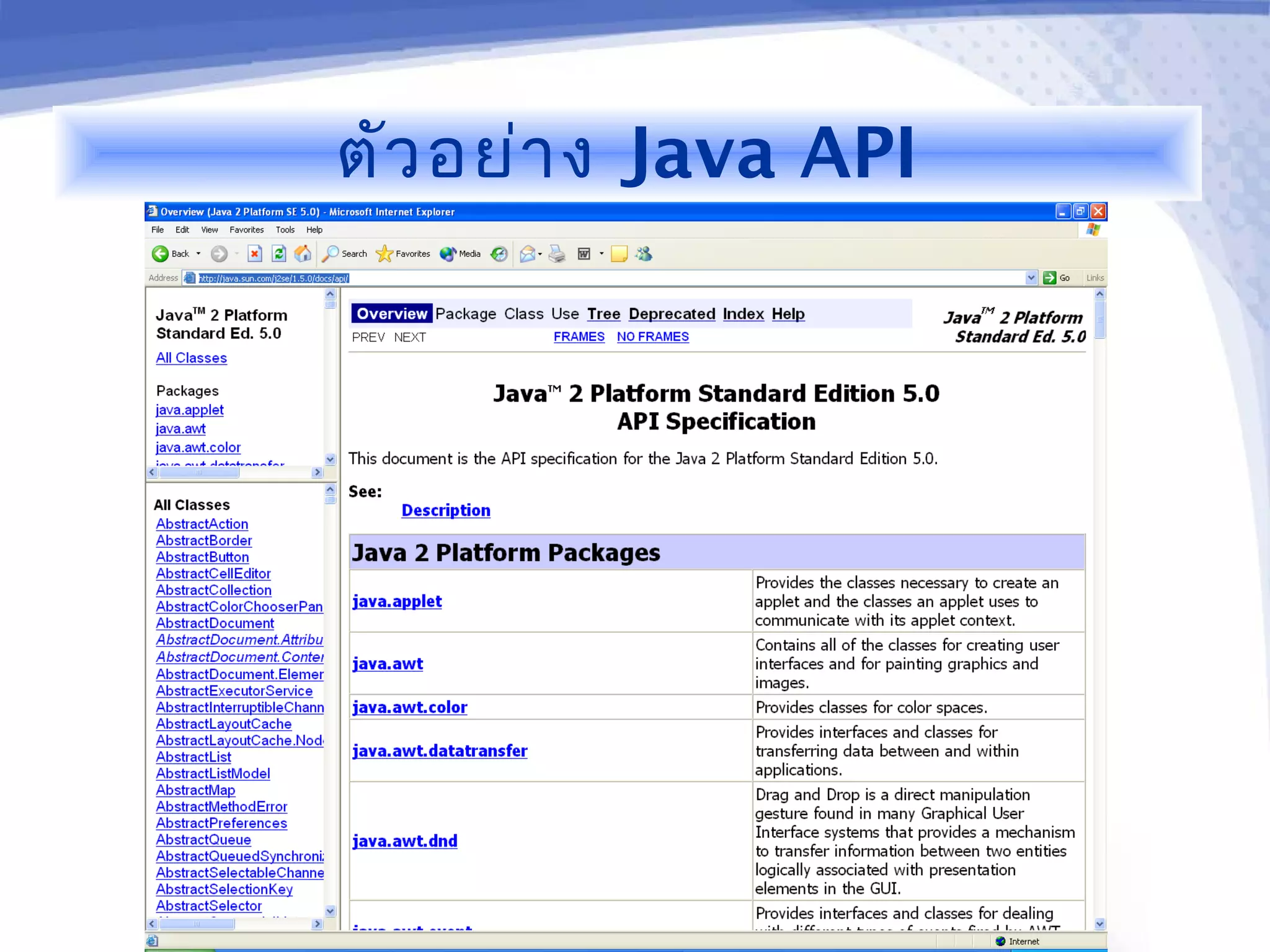
Task: Expand the Back button history dropdown
Action: 198,253
